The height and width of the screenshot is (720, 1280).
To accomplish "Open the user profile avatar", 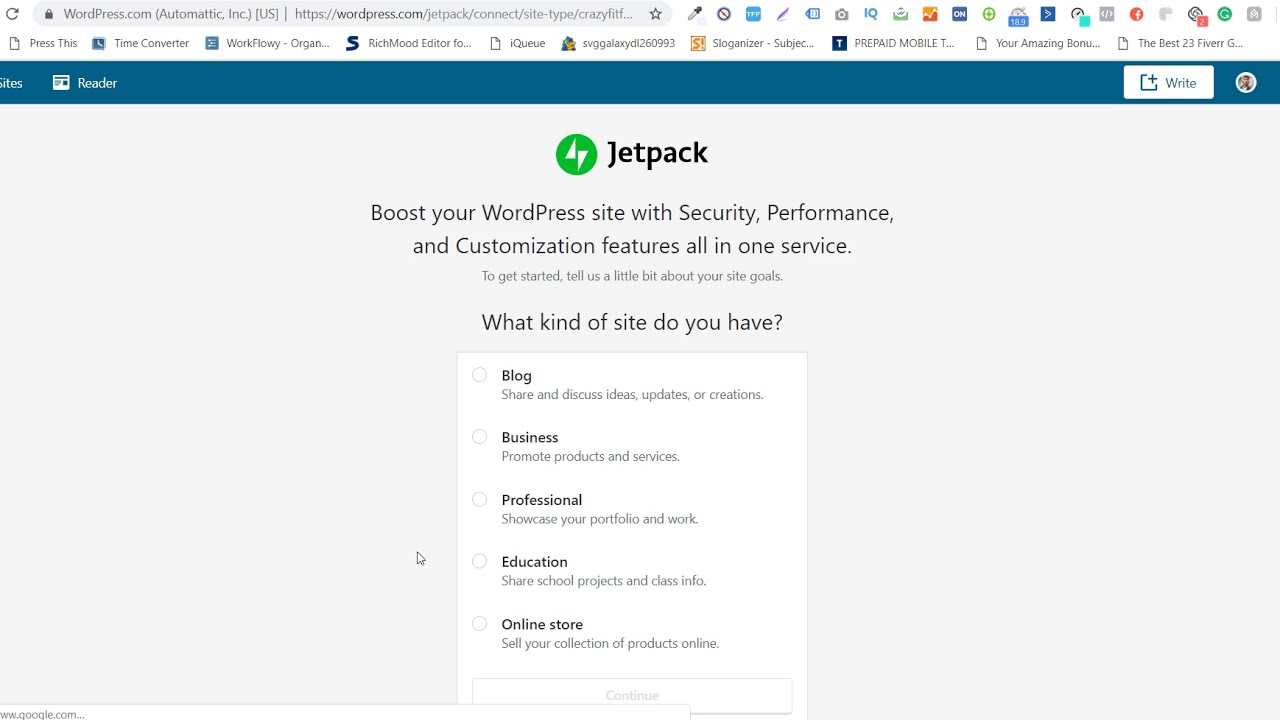I will [1245, 83].
